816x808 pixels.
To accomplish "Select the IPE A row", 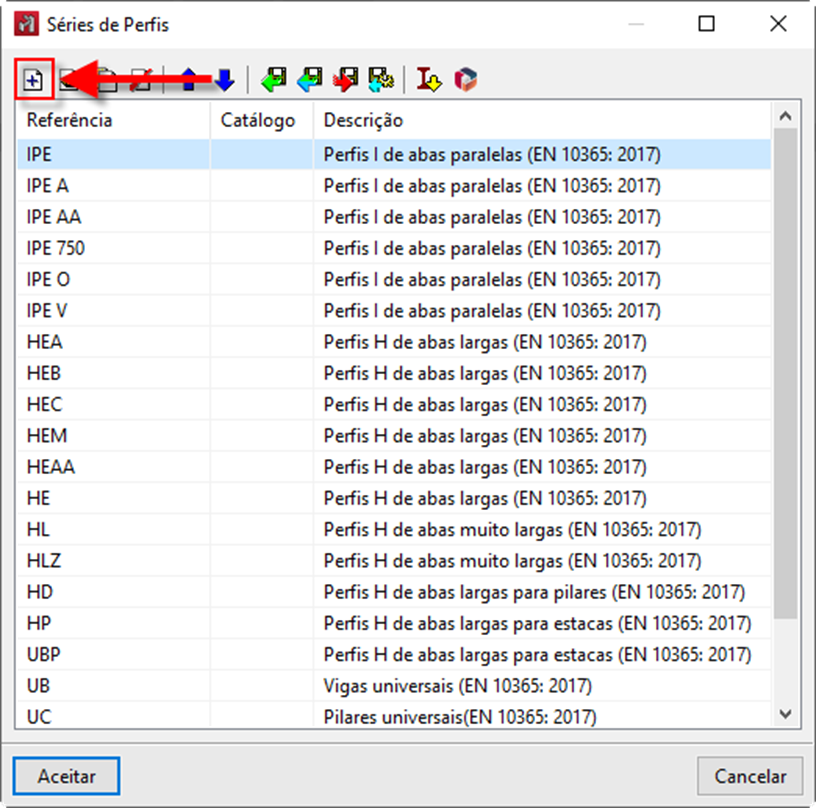I will tap(394, 186).
